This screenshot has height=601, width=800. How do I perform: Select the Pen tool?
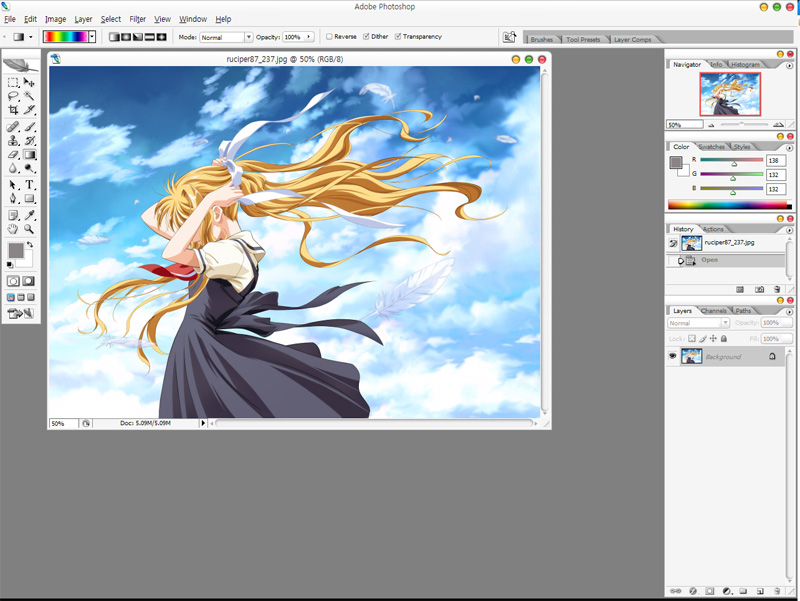13,198
